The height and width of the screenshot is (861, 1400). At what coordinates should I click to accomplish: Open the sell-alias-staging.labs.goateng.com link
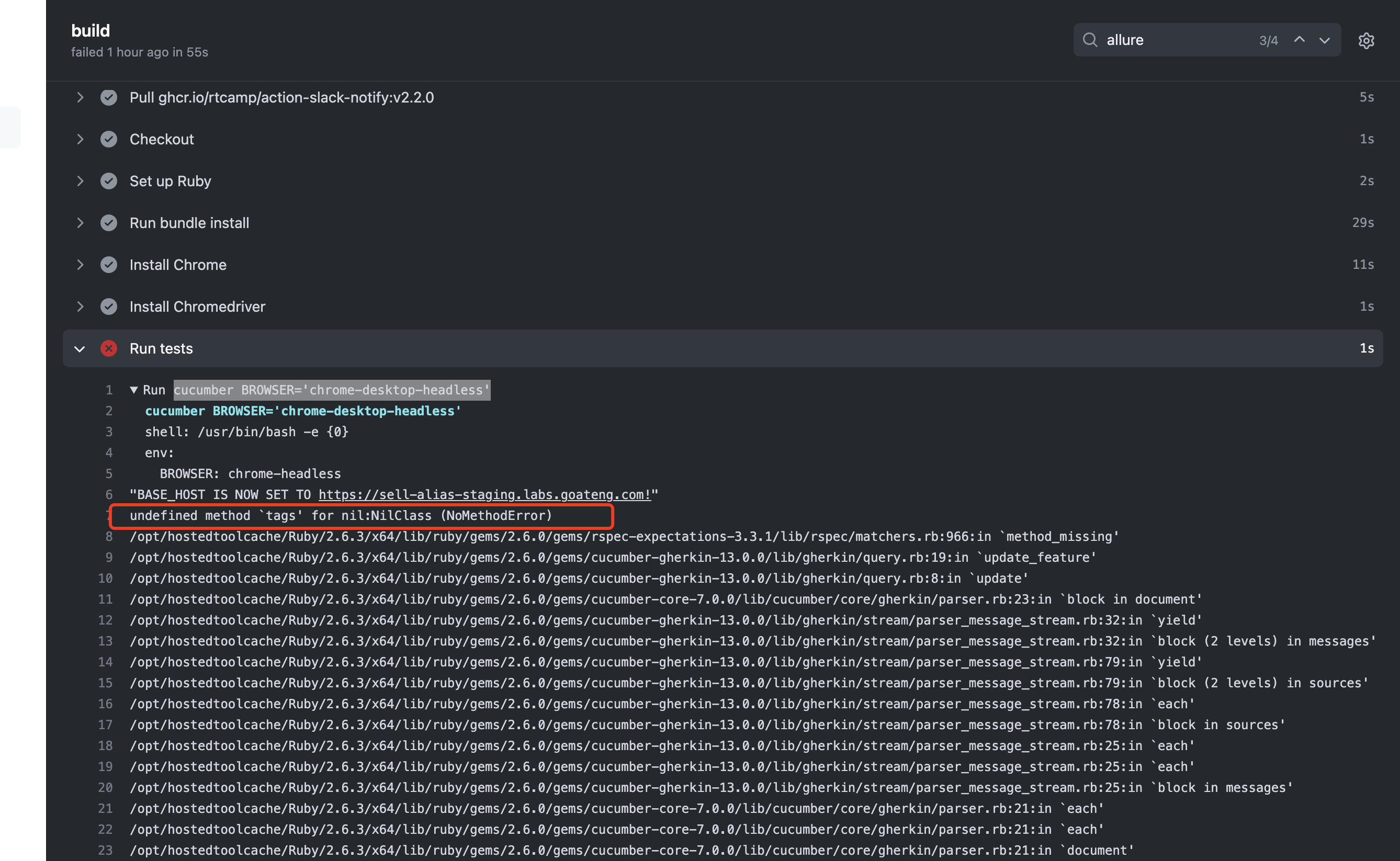coord(484,494)
